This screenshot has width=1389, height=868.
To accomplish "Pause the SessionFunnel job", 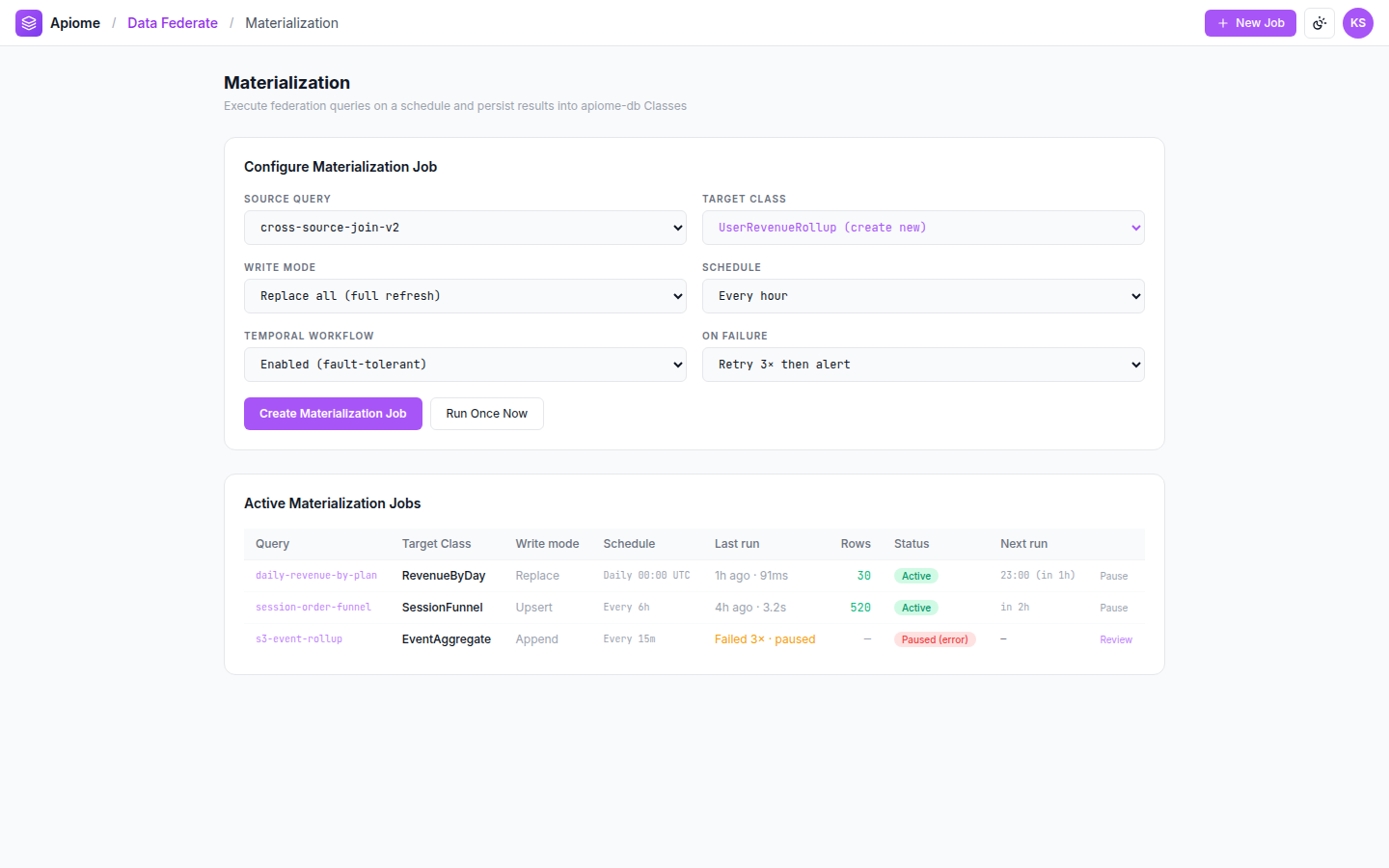I will pos(1114,608).
